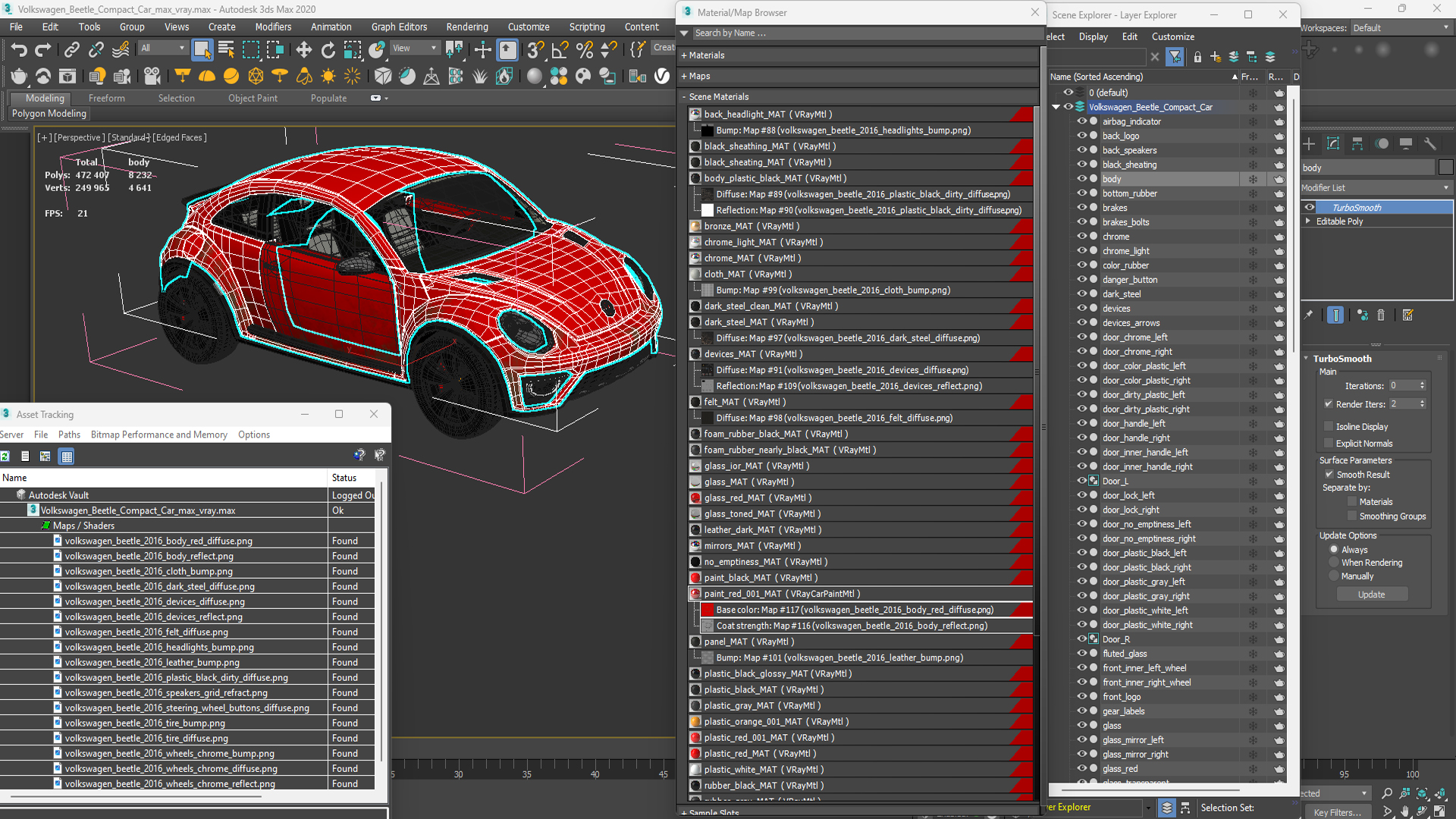Open Bitmap Performance and Memory menu

pyautogui.click(x=159, y=435)
